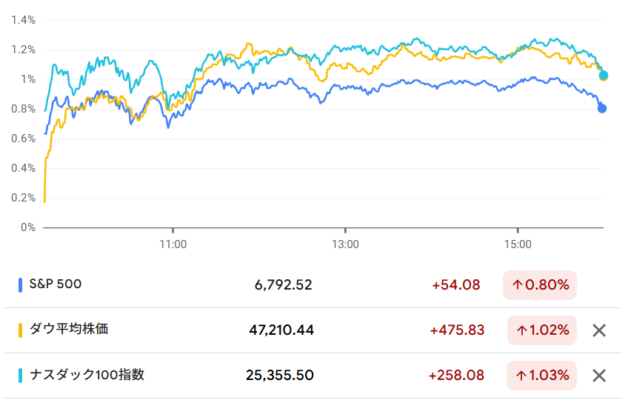Remove ナスダック100指数 with its X icon
This screenshot has height=400, width=628.
[599, 376]
